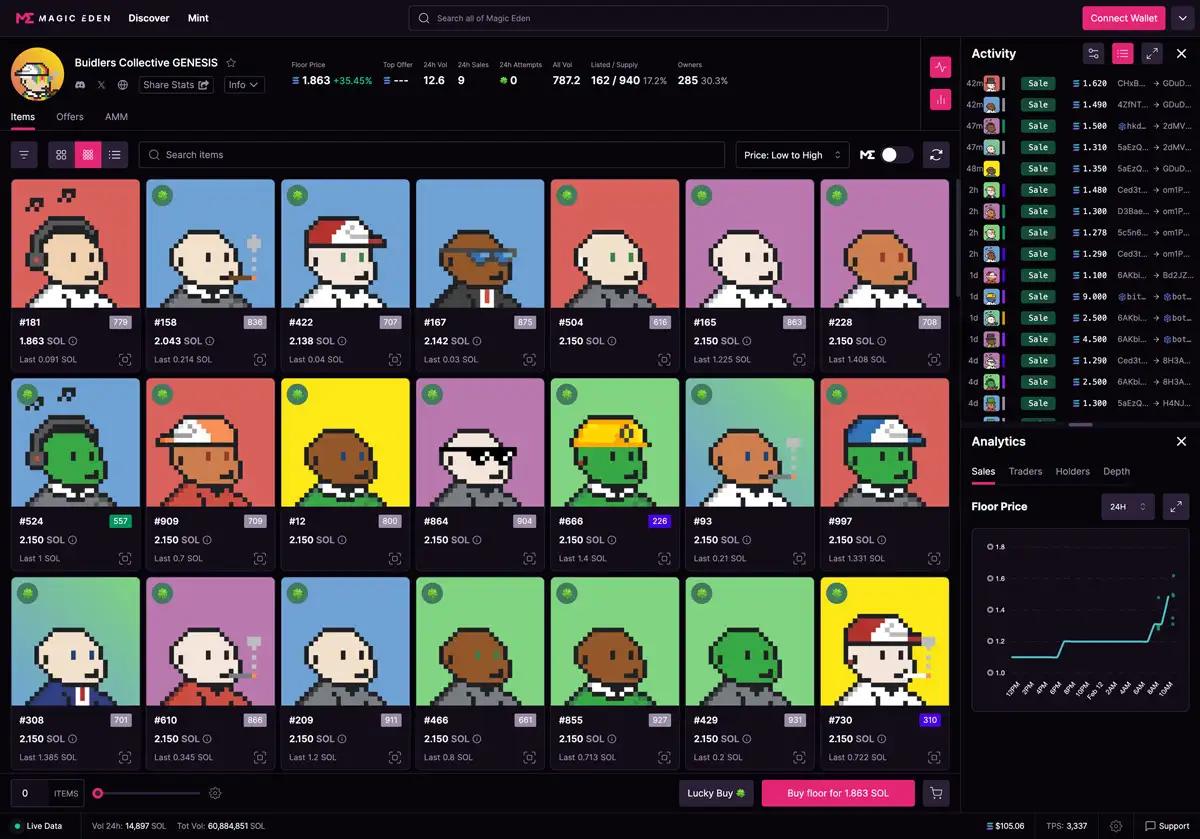Open the 24H timeframe dropdown
The image size is (1200, 839).
[1128, 507]
